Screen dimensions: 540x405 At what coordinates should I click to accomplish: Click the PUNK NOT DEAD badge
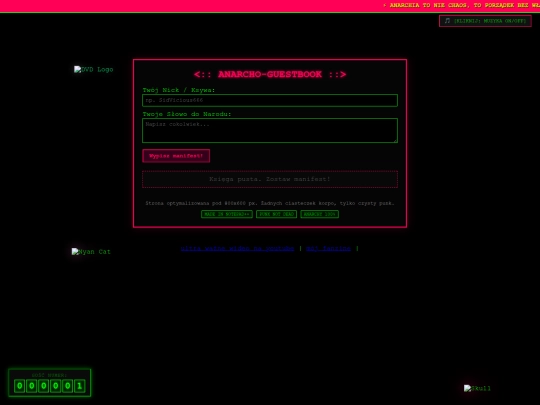[276, 214]
